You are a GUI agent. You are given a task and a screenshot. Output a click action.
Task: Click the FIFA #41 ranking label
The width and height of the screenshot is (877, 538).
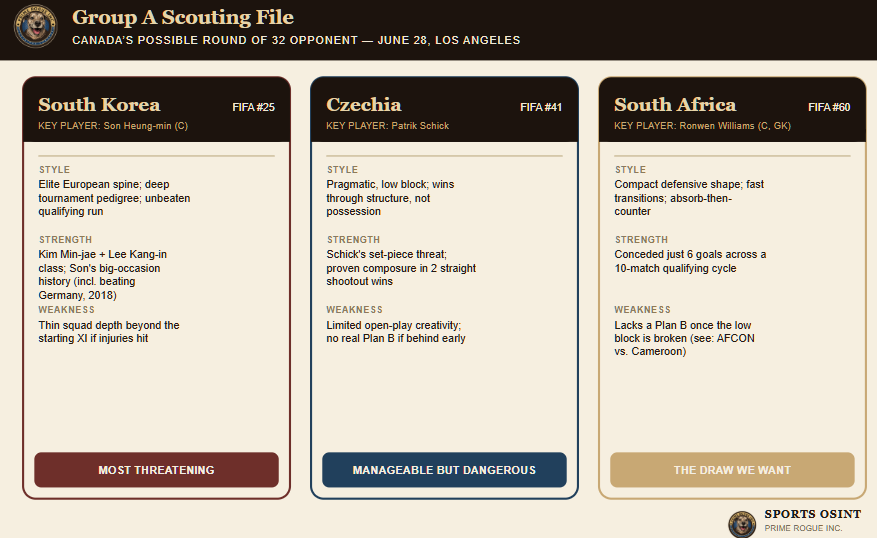[x=541, y=107]
